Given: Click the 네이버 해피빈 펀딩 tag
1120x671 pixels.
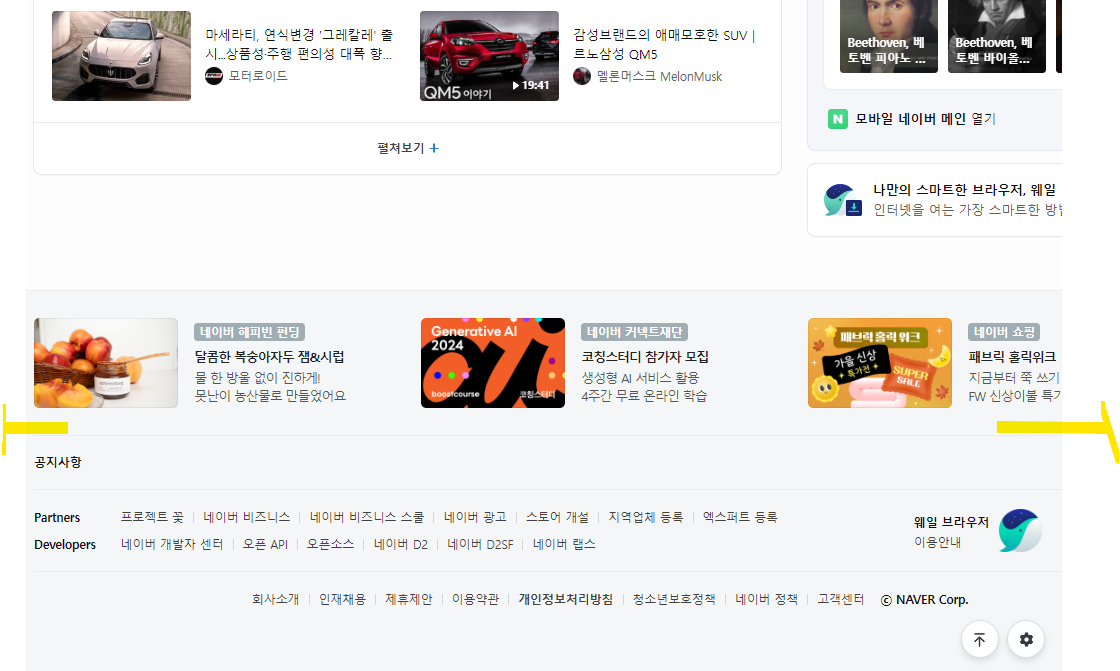Looking at the screenshot, I should [250, 332].
